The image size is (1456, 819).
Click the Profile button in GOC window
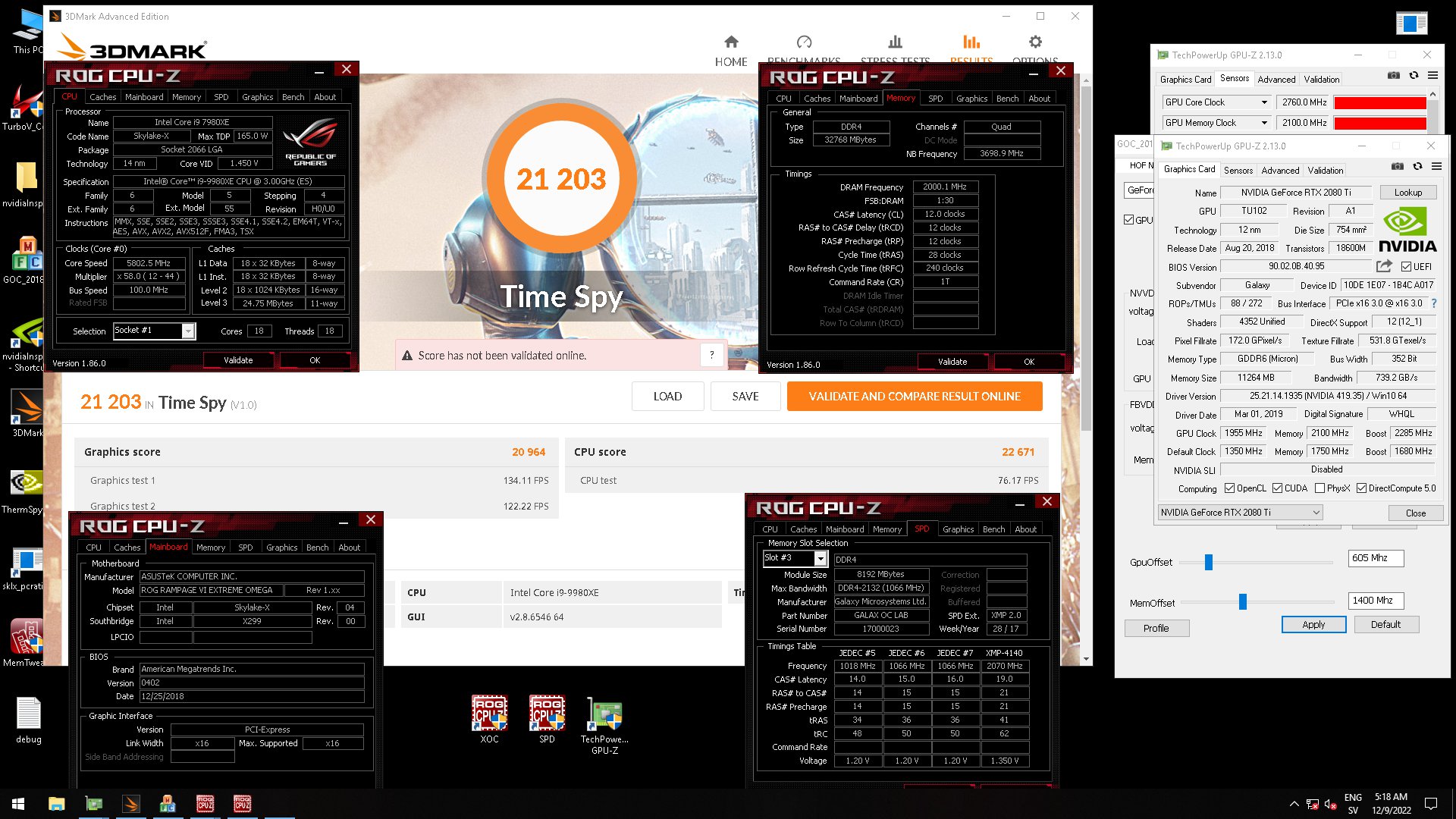click(x=1156, y=629)
